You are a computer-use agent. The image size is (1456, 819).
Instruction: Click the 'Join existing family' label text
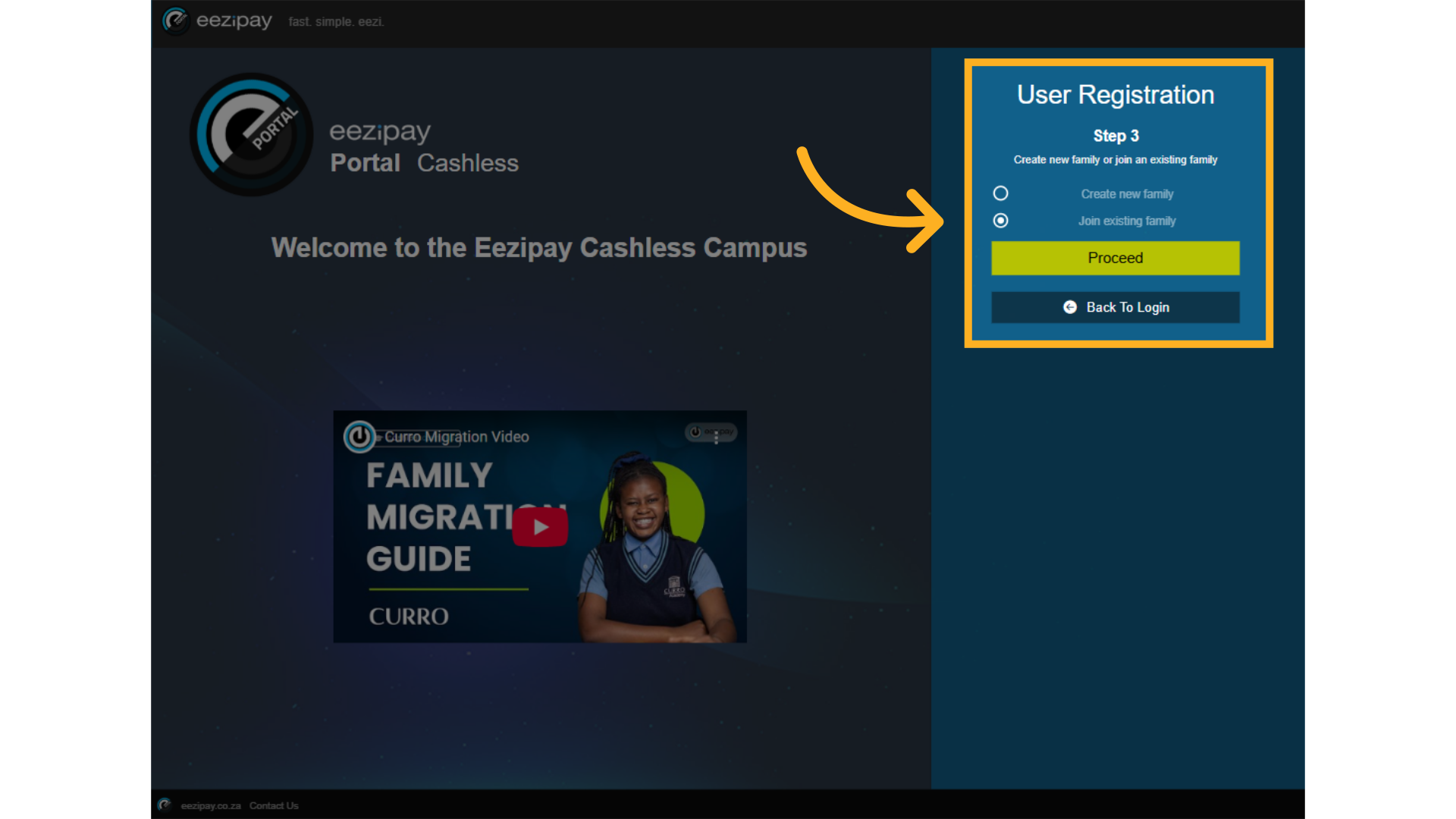pyautogui.click(x=1127, y=221)
